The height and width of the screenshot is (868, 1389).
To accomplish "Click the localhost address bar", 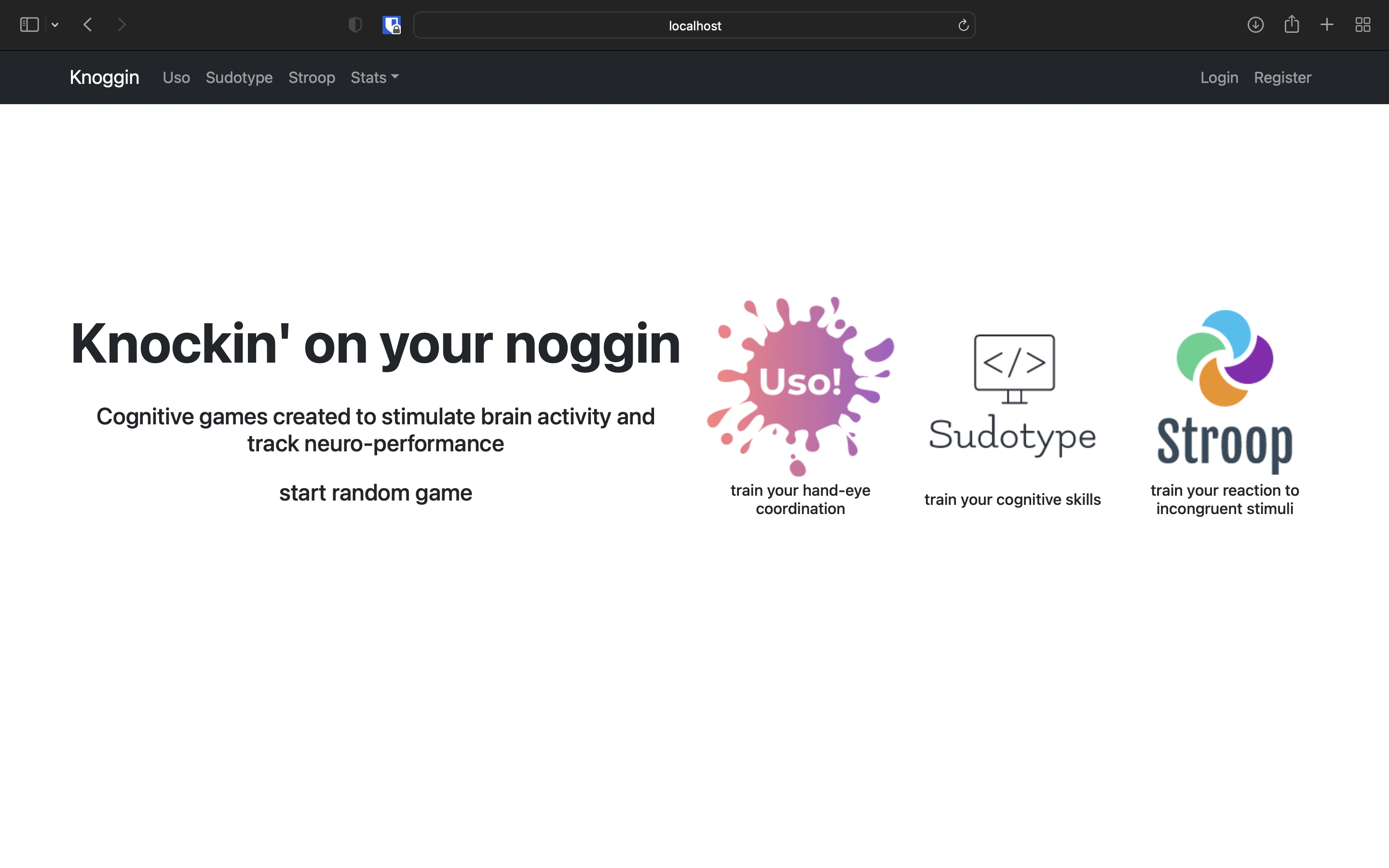I will pyautogui.click(x=694, y=25).
